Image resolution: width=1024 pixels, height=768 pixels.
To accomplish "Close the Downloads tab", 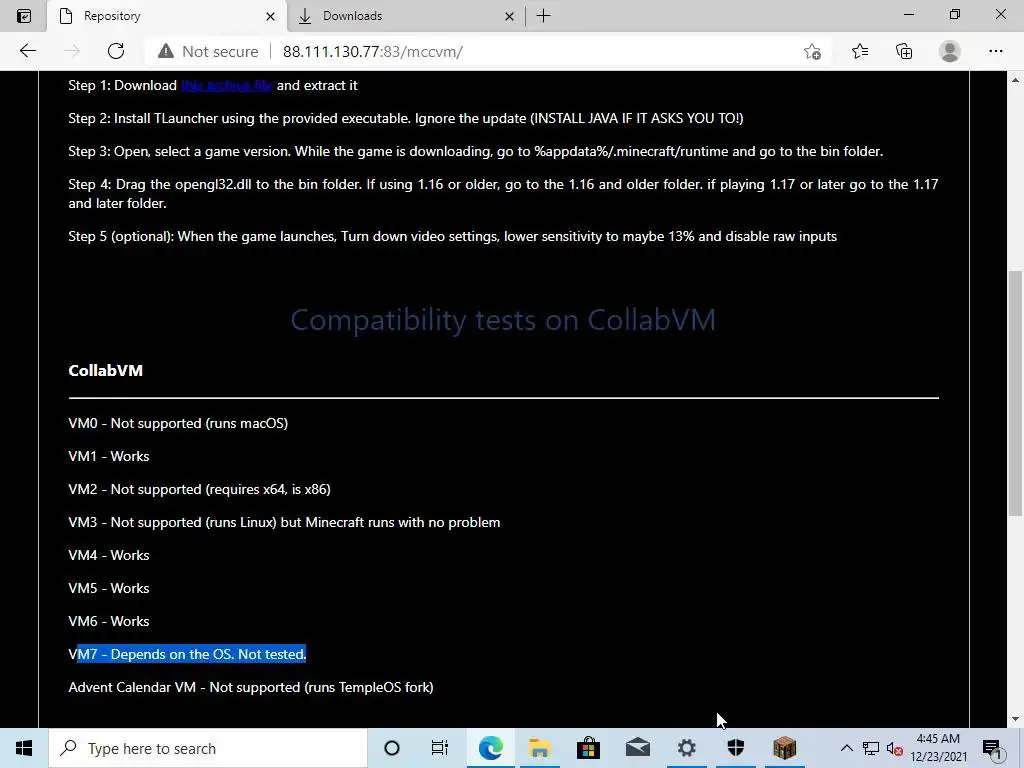I will point(509,16).
